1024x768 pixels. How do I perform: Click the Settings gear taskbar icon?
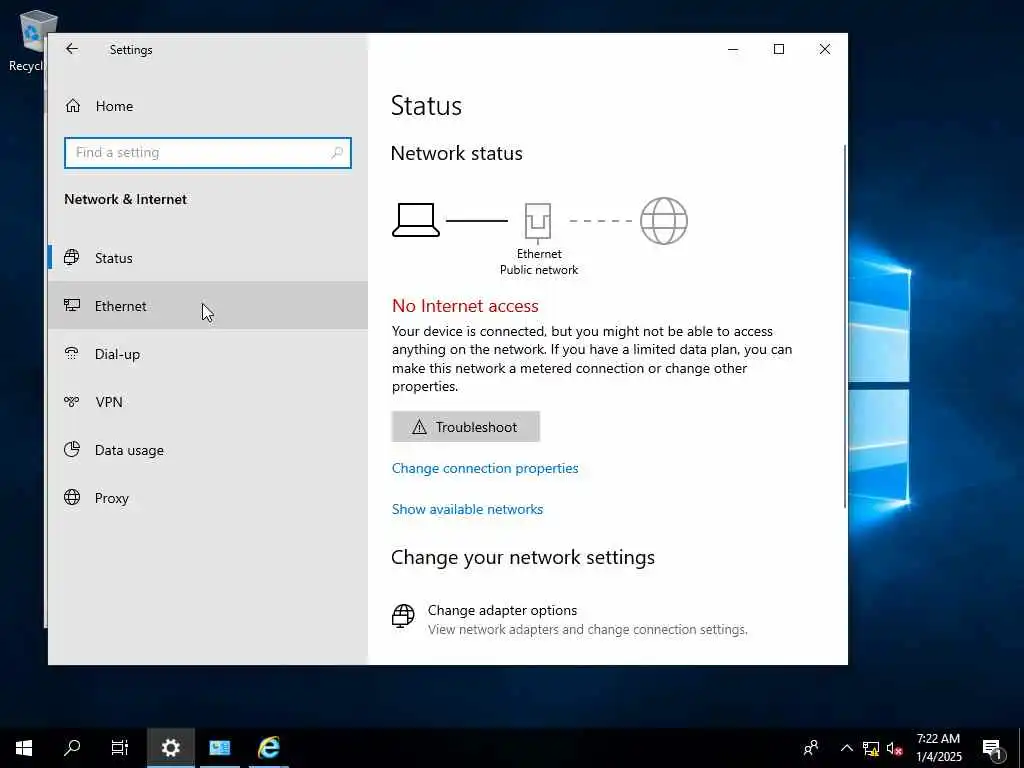[x=170, y=748]
